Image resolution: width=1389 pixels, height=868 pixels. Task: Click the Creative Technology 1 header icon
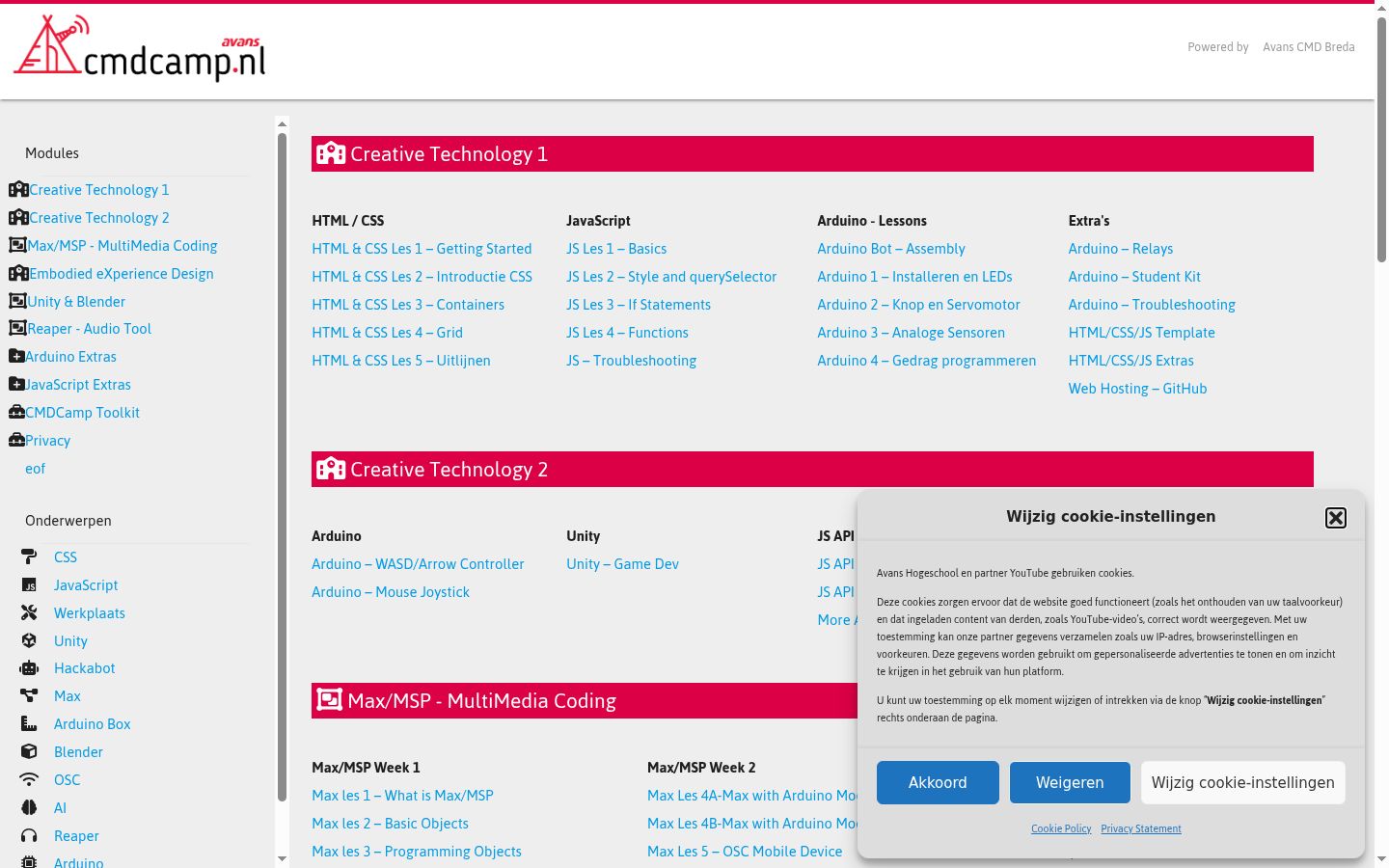[x=331, y=153]
